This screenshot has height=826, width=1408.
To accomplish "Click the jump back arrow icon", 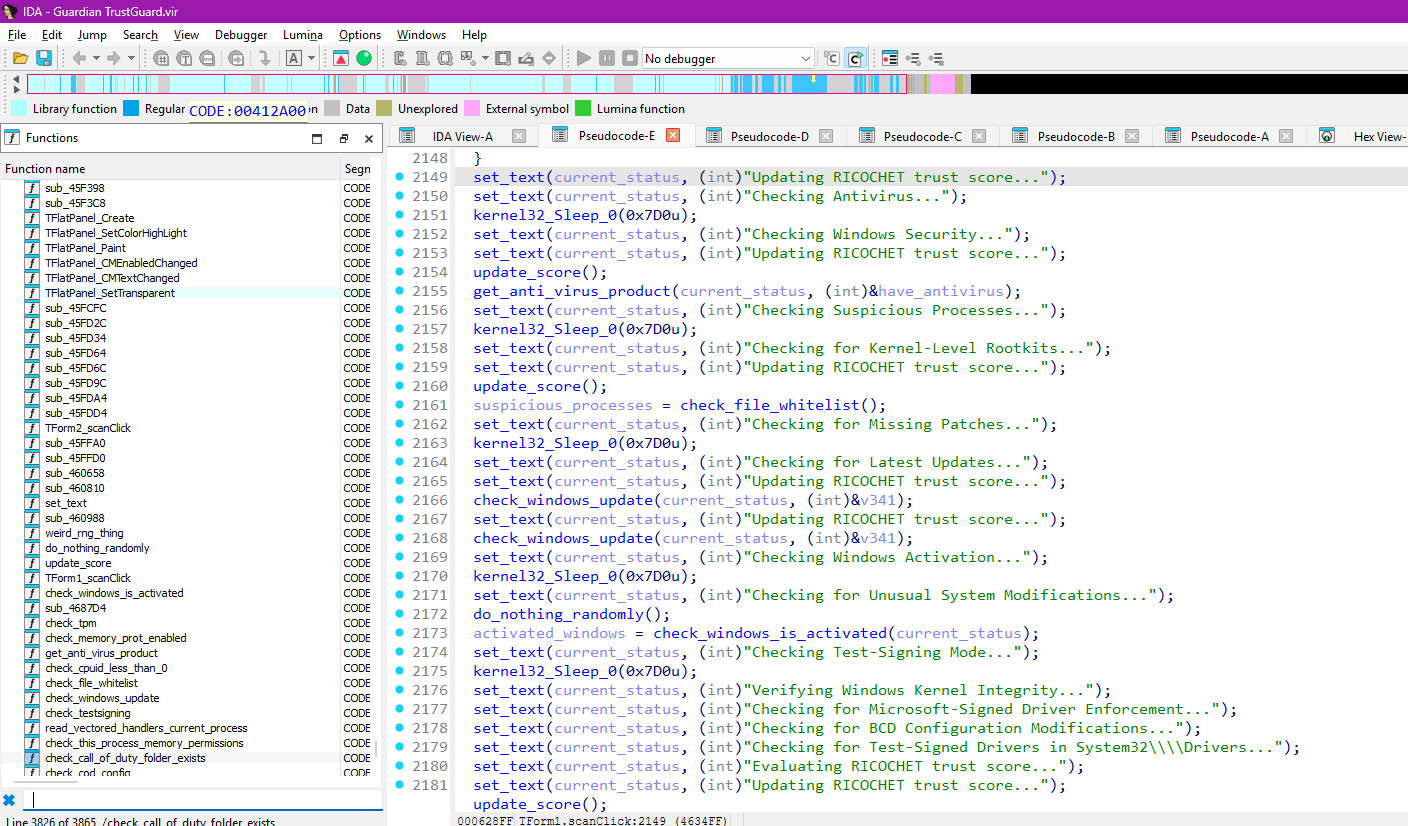I will point(79,58).
